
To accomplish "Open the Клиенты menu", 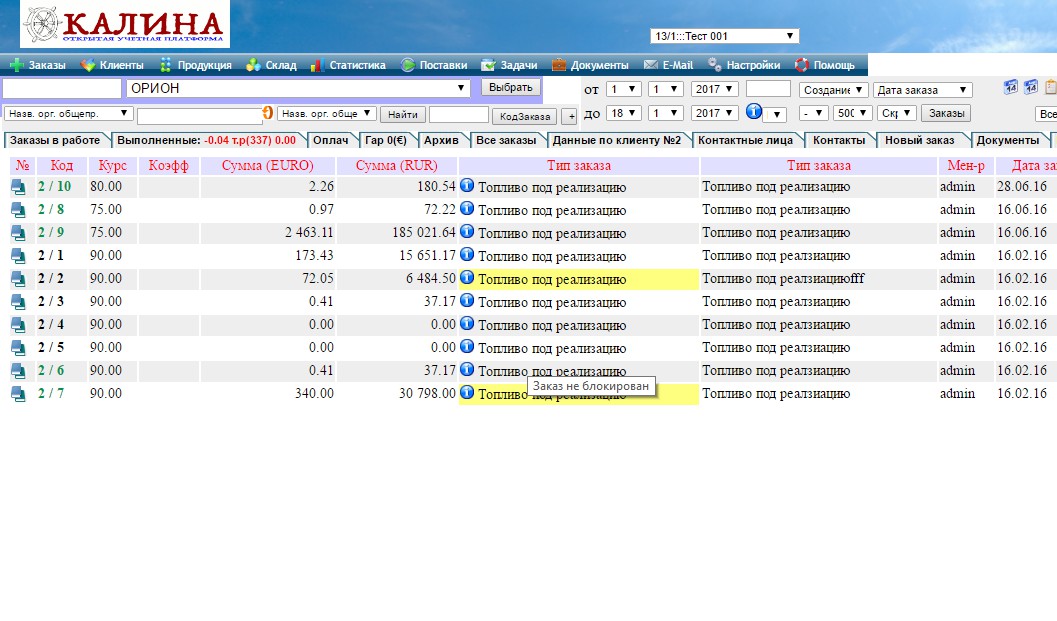I will pos(112,65).
